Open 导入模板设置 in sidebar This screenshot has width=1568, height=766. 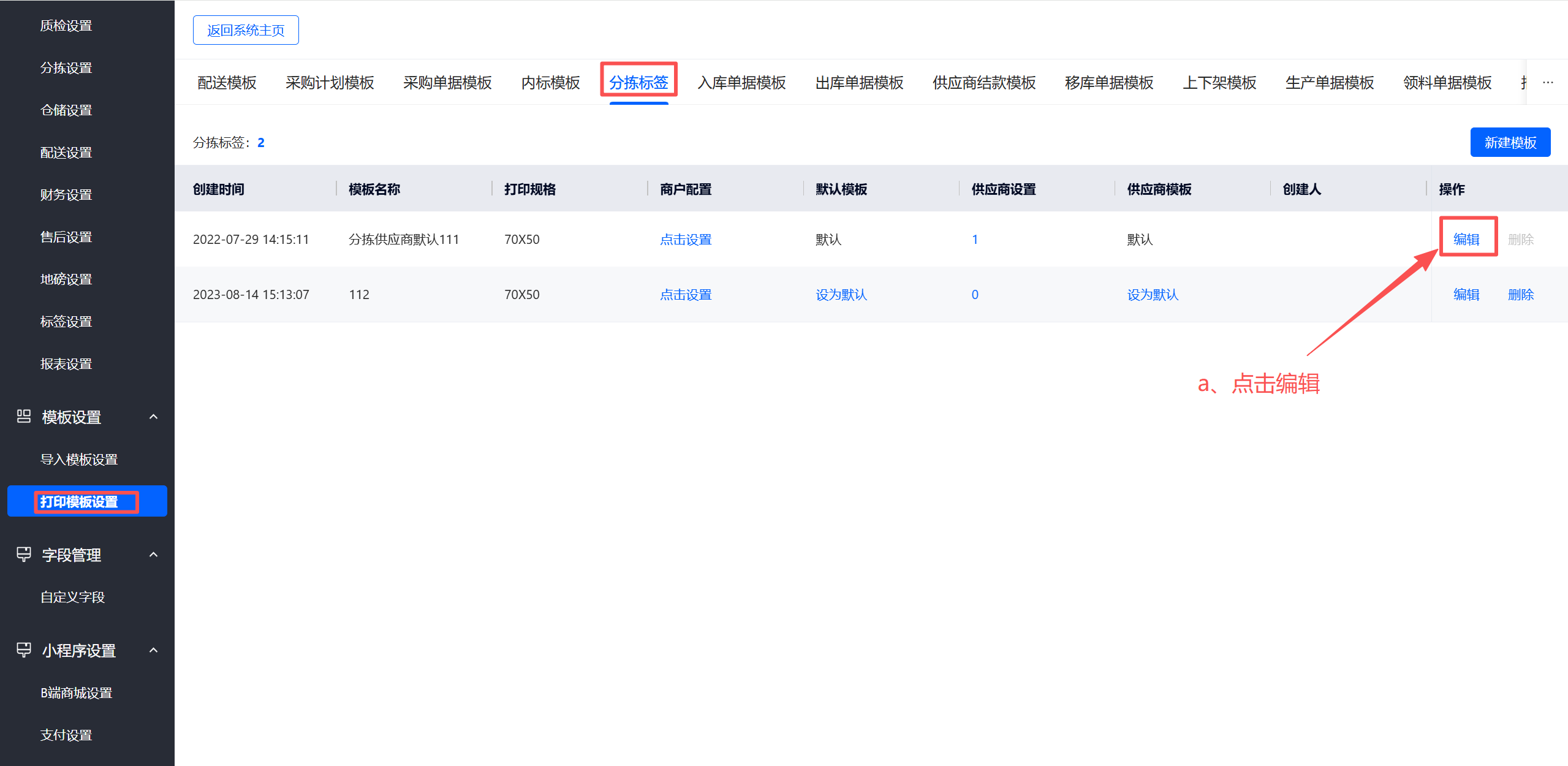point(79,459)
